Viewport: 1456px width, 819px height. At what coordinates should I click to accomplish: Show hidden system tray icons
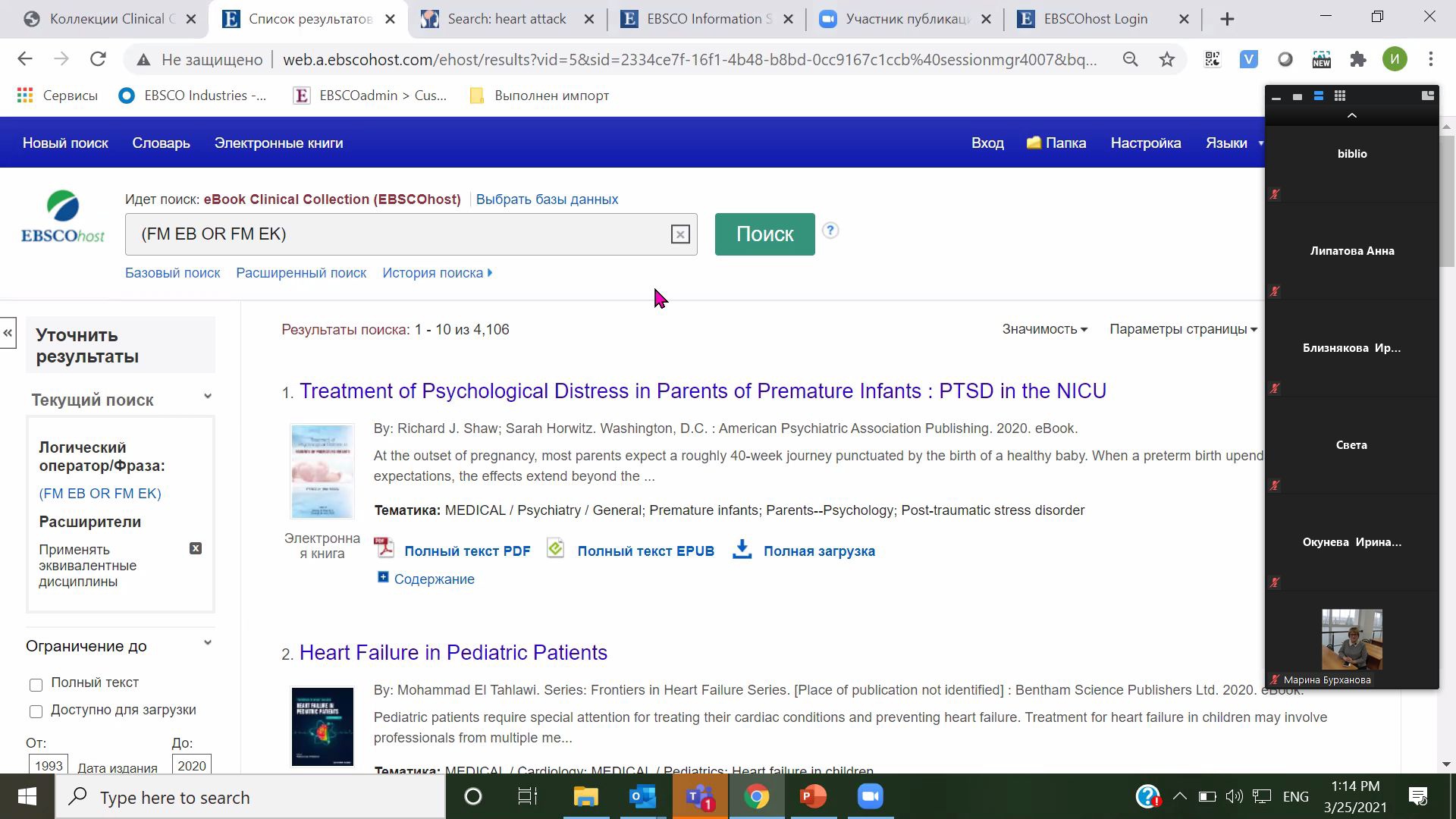[1179, 796]
